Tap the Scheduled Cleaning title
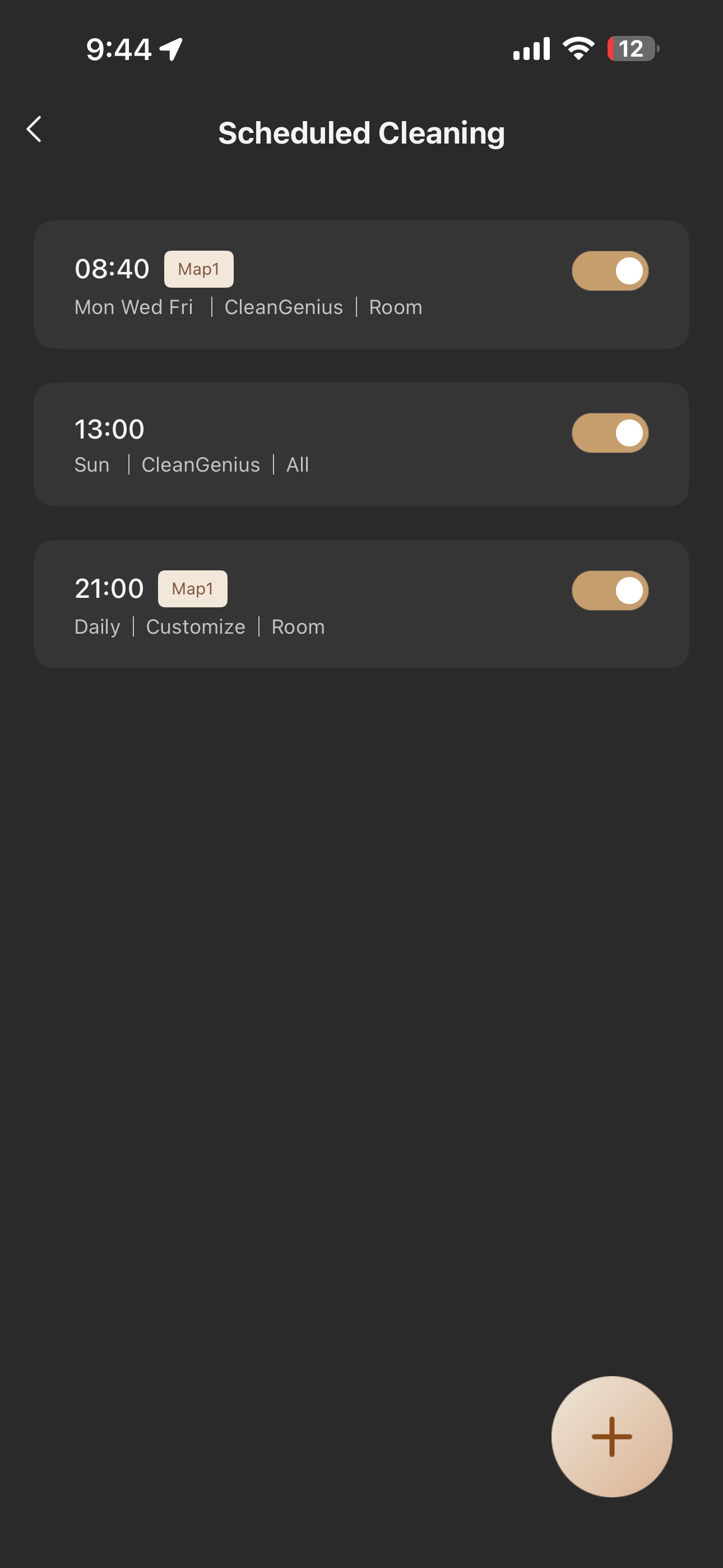 [x=361, y=133]
